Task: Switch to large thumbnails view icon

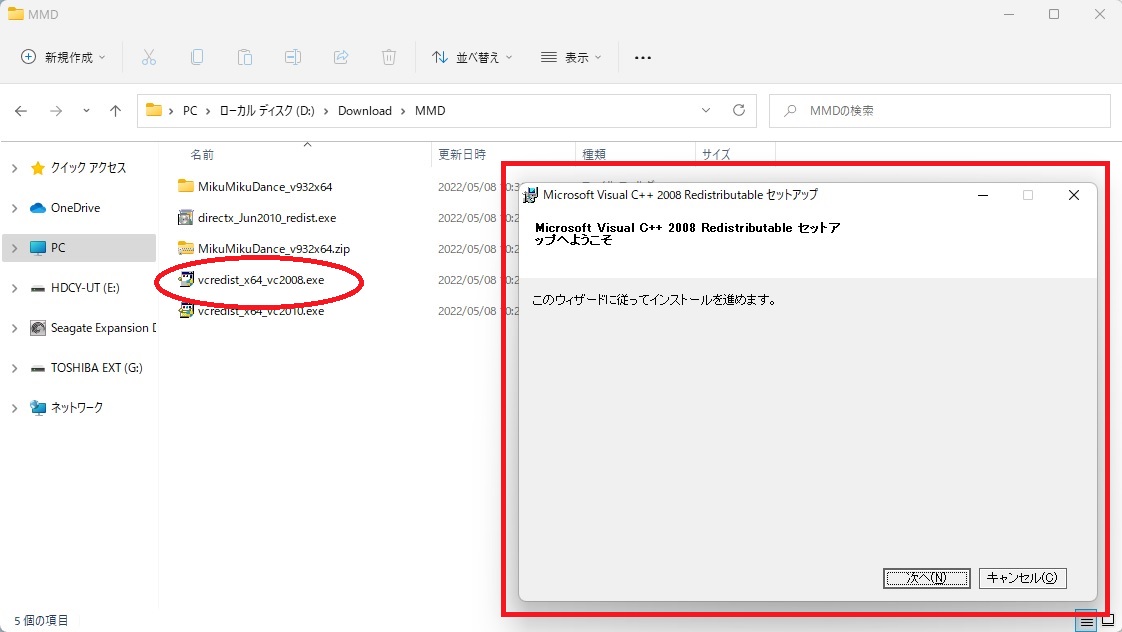Action: point(1108,621)
